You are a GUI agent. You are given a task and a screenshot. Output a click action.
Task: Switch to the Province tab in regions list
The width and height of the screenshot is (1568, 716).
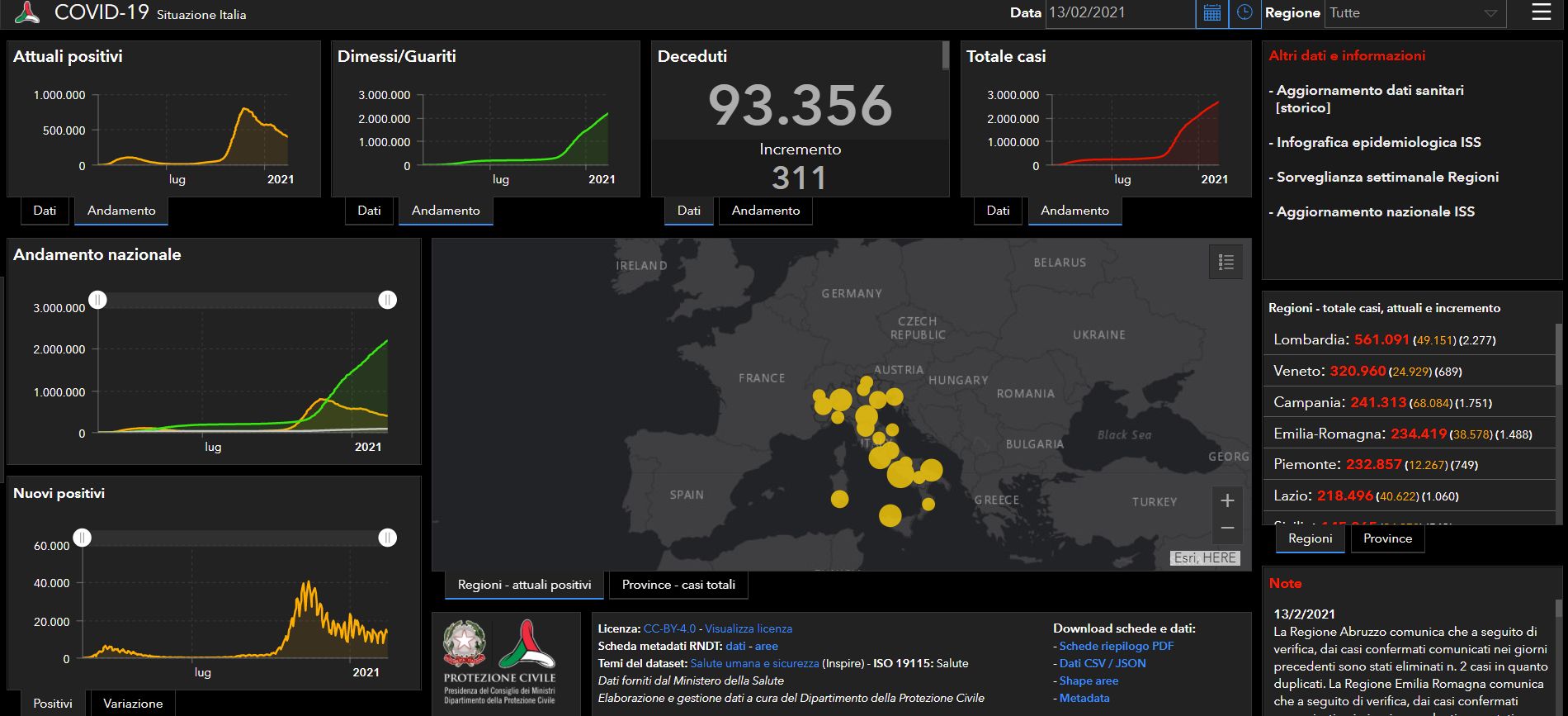coord(1387,538)
